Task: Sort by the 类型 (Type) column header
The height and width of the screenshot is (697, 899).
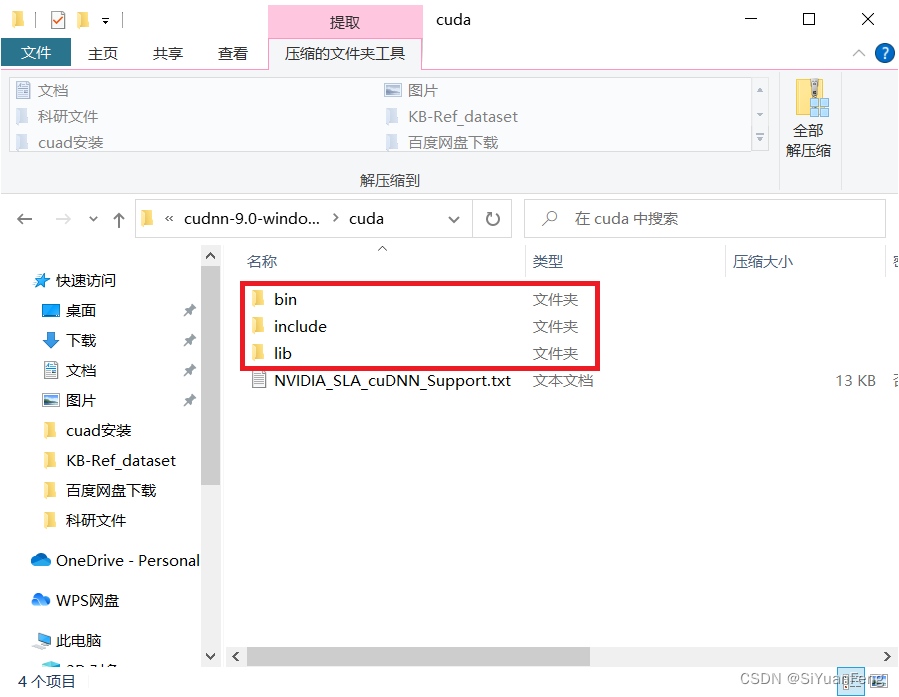Action: tap(548, 261)
